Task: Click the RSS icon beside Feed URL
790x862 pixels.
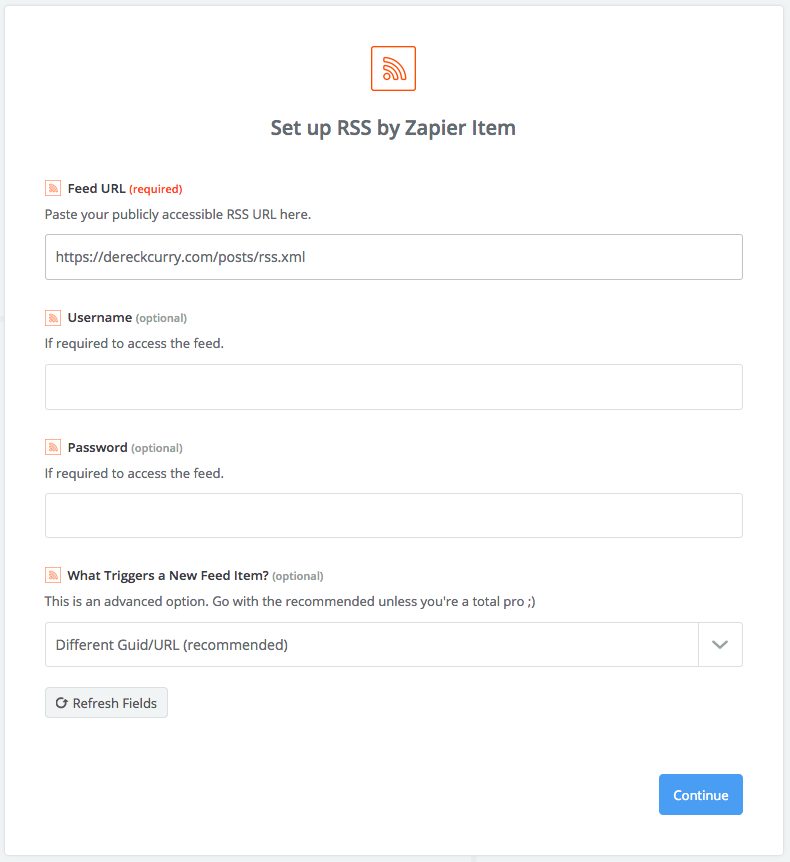Action: 53,189
